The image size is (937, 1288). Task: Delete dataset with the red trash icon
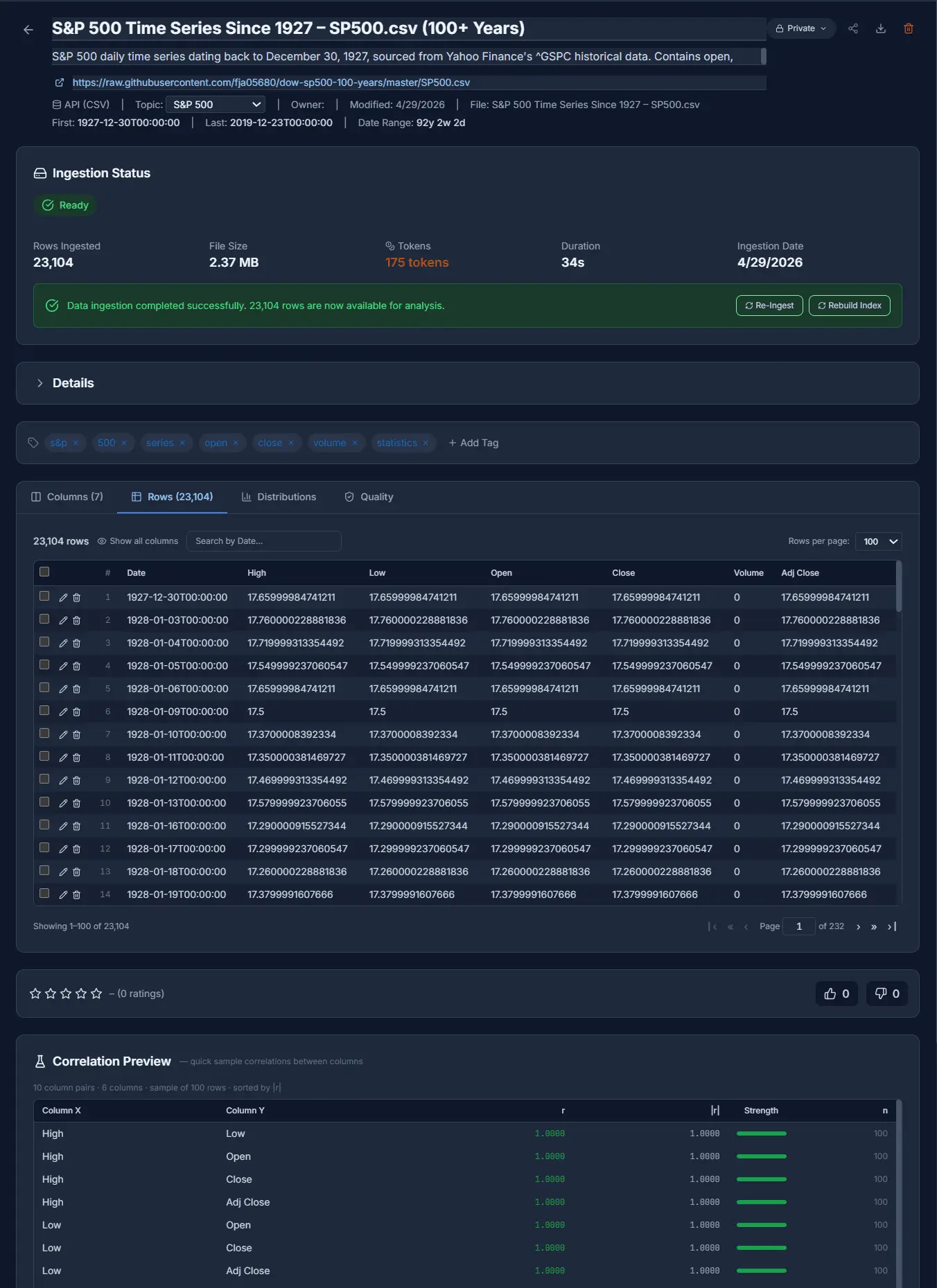coord(909,28)
